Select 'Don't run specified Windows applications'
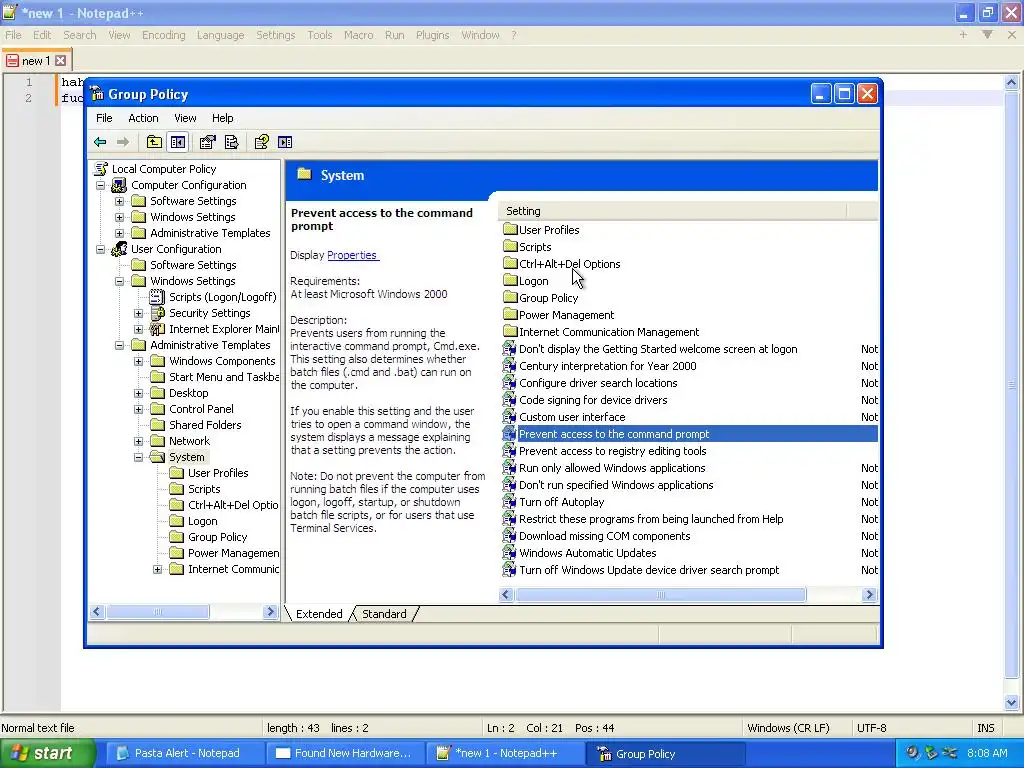Screen dimensions: 1024x768 tap(616, 485)
